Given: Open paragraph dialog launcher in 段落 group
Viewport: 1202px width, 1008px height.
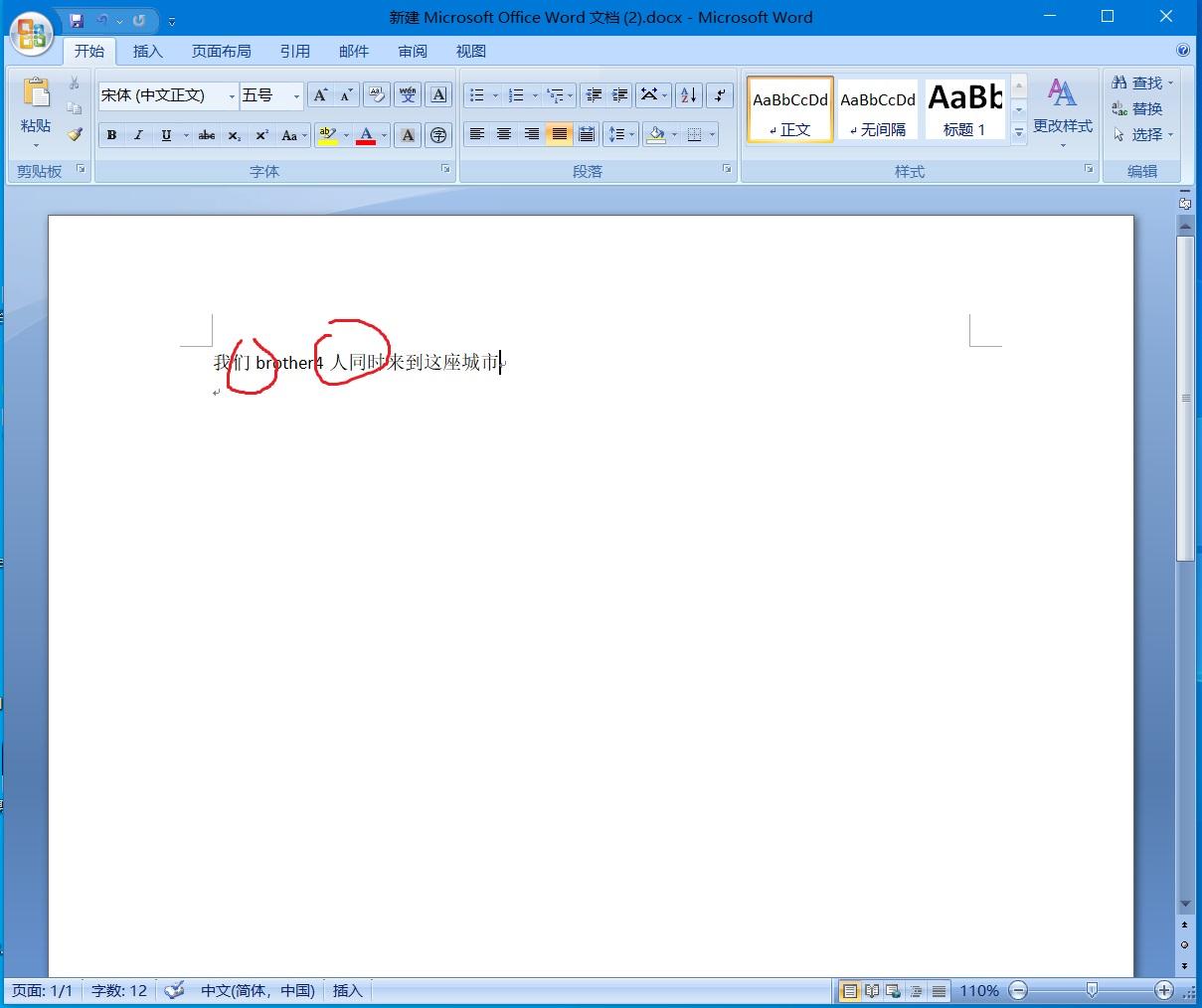Looking at the screenshot, I should pyautogui.click(x=727, y=170).
